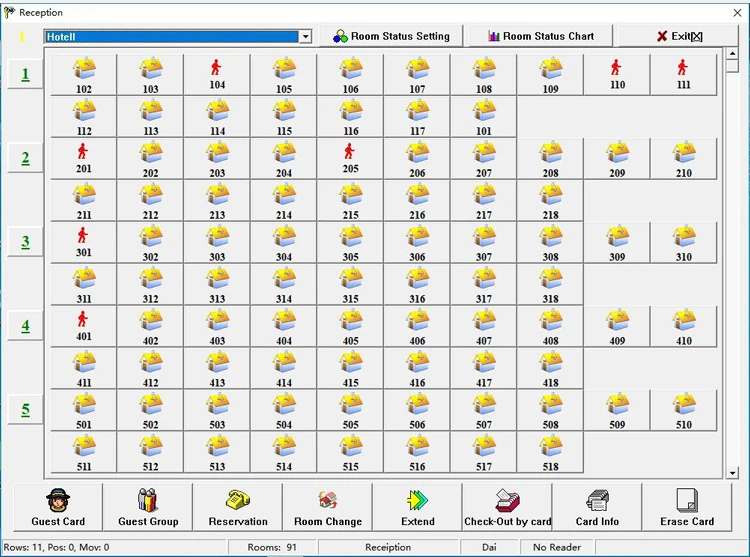Viewport: 750px width, 557px height.
Task: Select the Hotell combo box field
Action: 178,36
